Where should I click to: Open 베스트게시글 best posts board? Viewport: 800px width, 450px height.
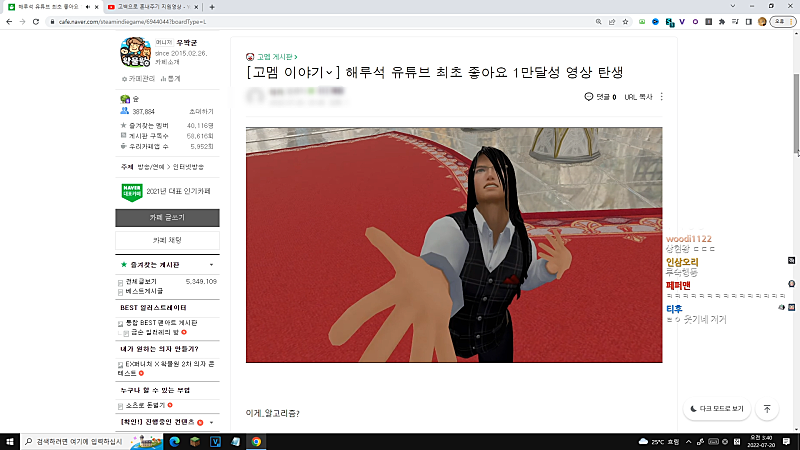[144, 291]
